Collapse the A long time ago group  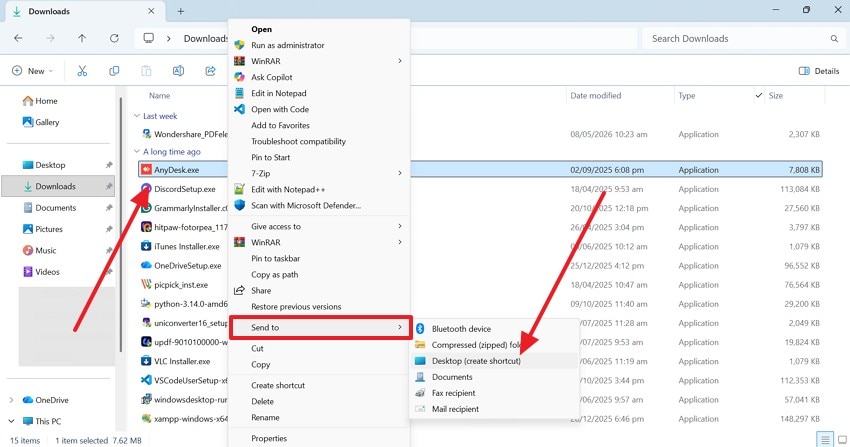tap(137, 152)
